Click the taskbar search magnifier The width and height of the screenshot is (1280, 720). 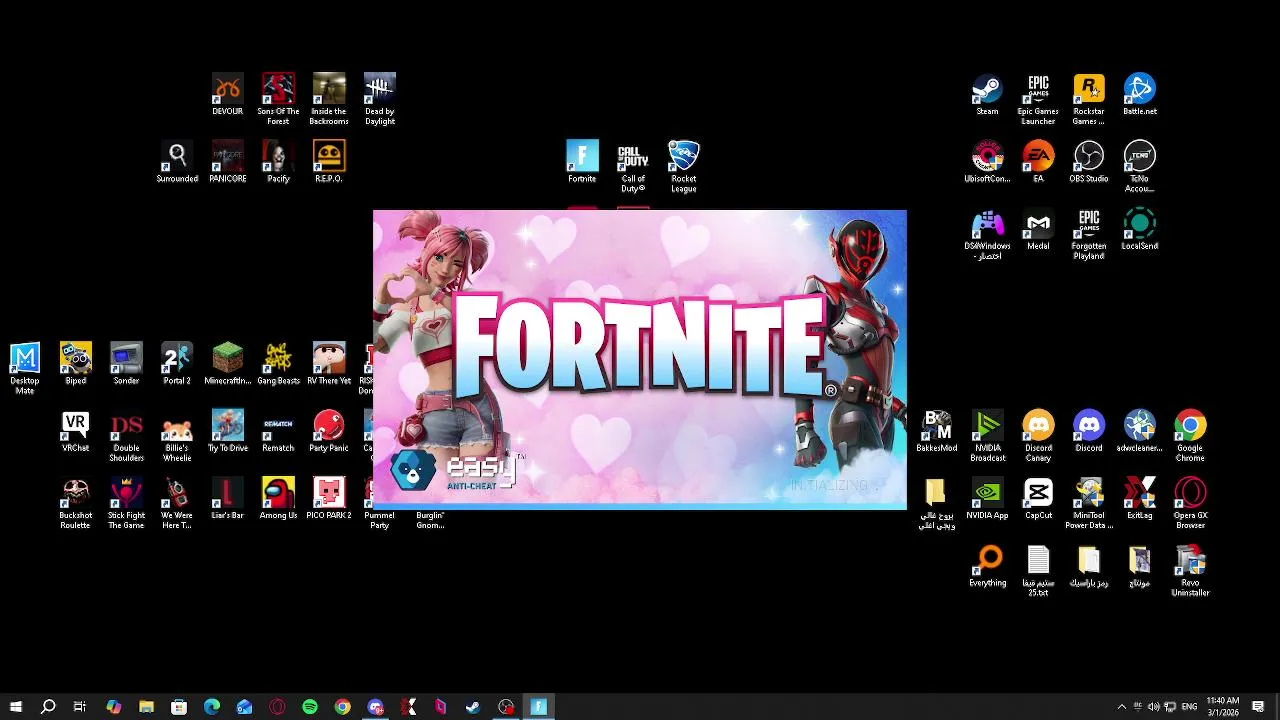tap(47, 707)
